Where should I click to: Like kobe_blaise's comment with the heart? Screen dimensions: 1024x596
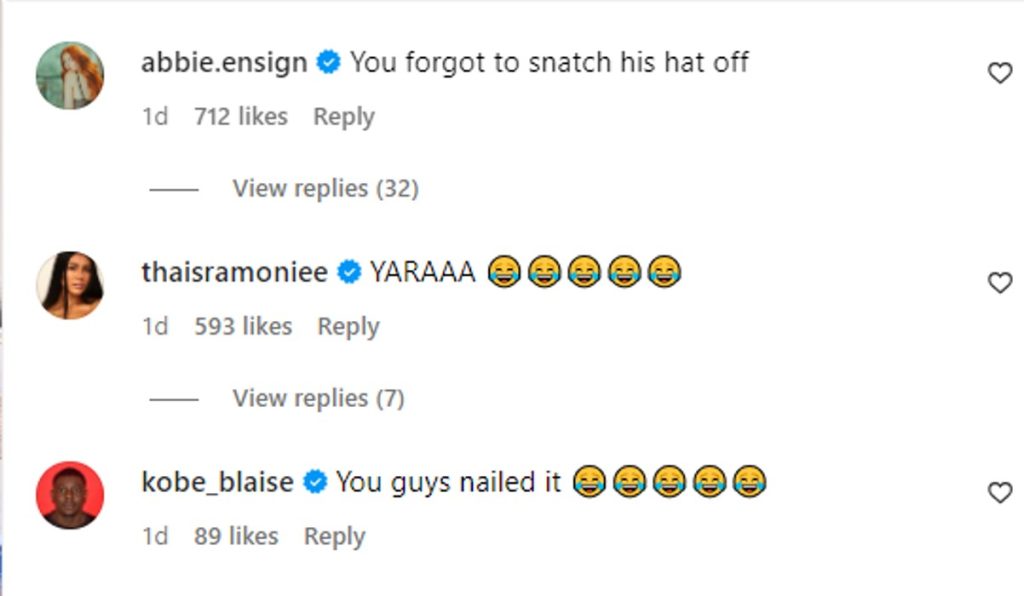pyautogui.click(x=999, y=492)
